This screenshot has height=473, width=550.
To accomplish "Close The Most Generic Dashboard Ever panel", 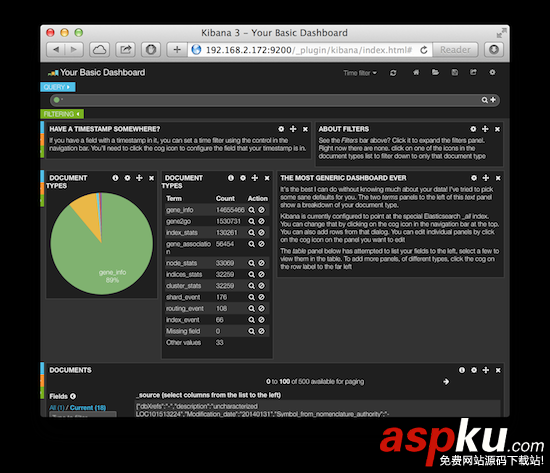I will coord(498,178).
